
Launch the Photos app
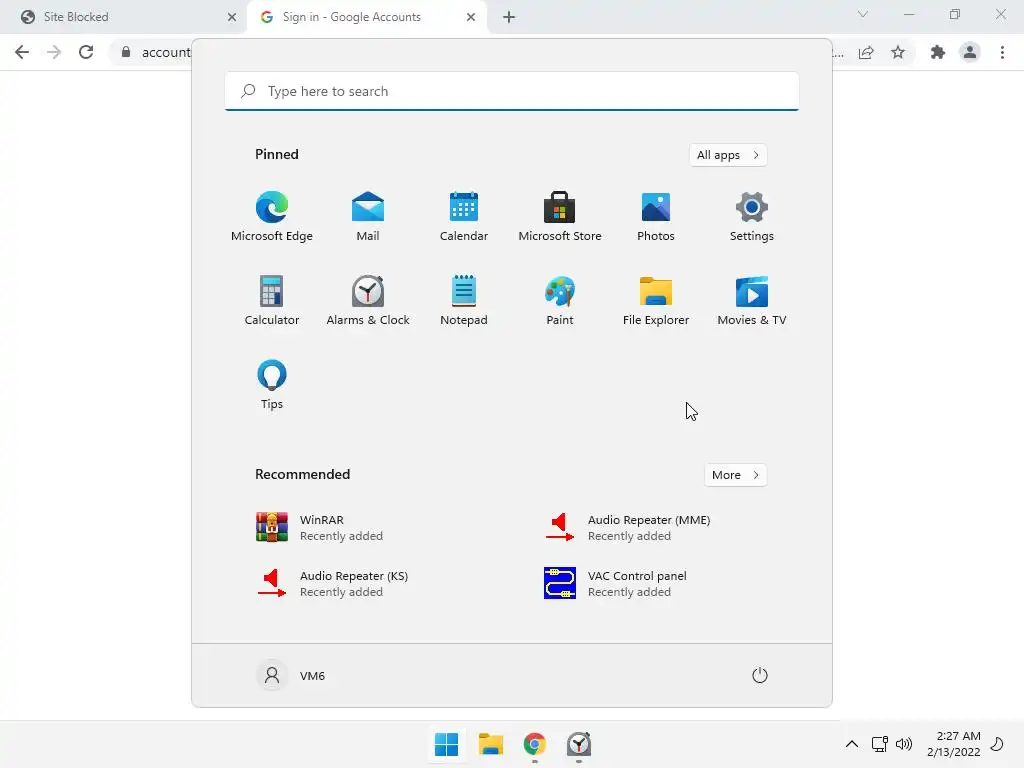pyautogui.click(x=656, y=217)
